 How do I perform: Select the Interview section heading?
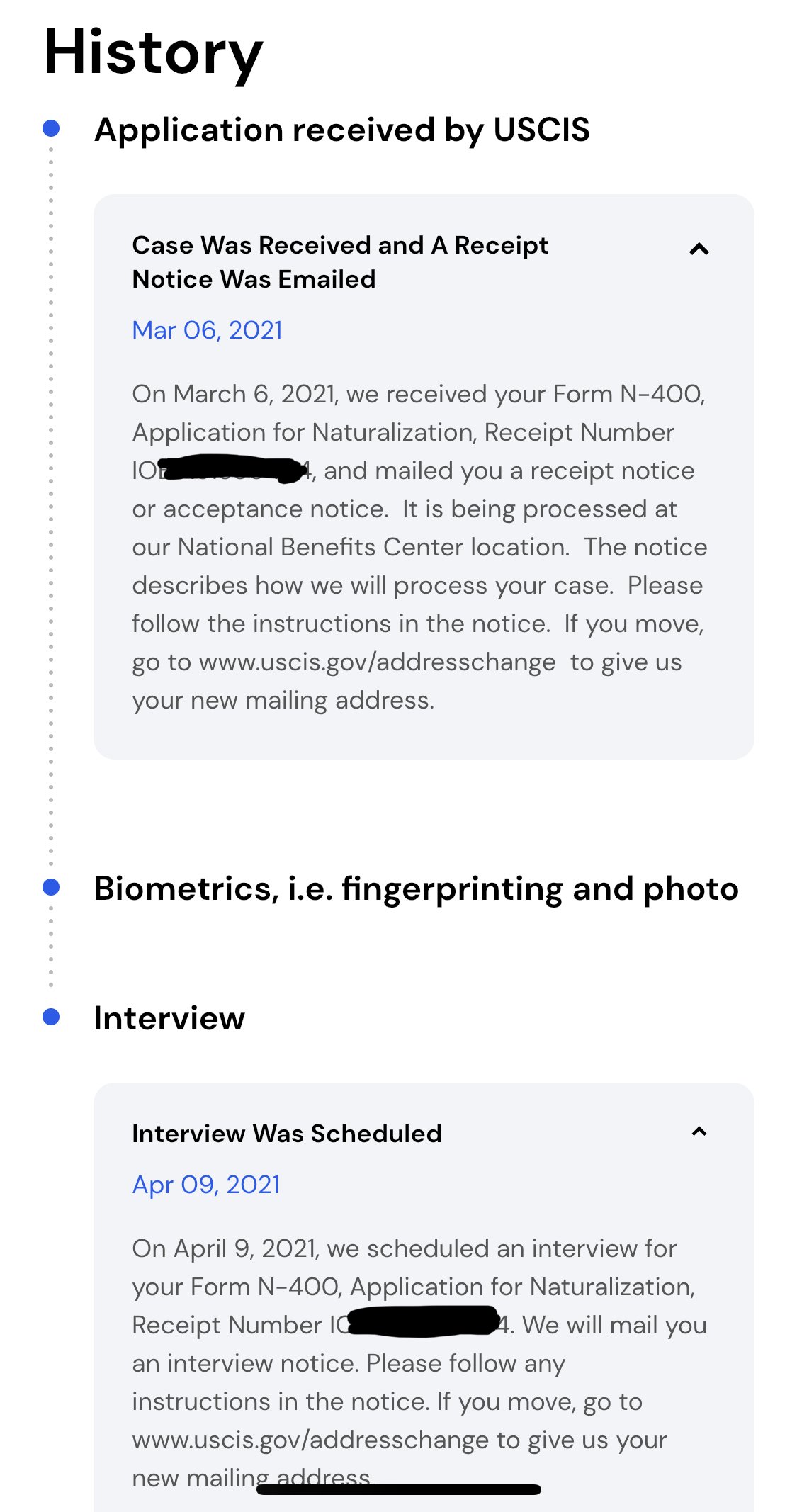[x=169, y=1018]
